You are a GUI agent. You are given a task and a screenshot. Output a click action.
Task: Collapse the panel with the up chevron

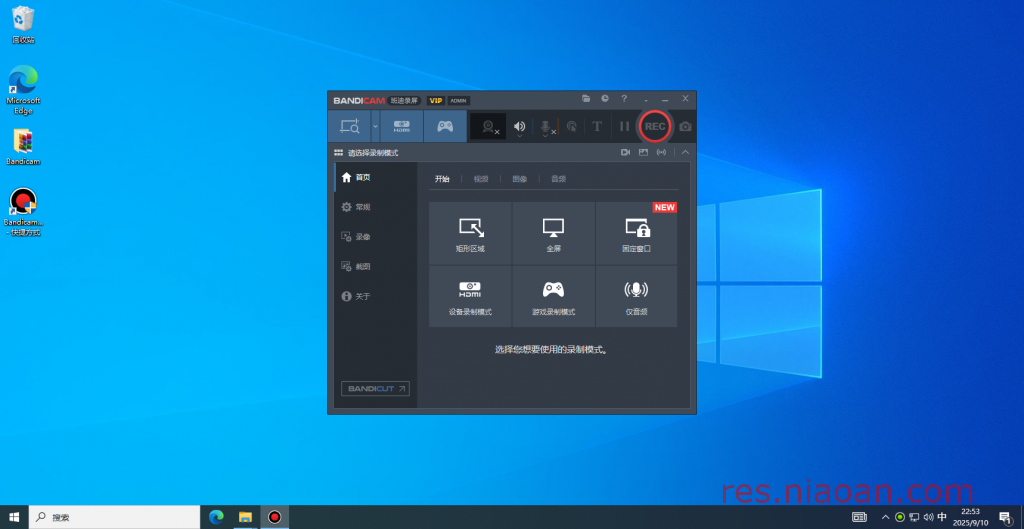click(x=685, y=152)
